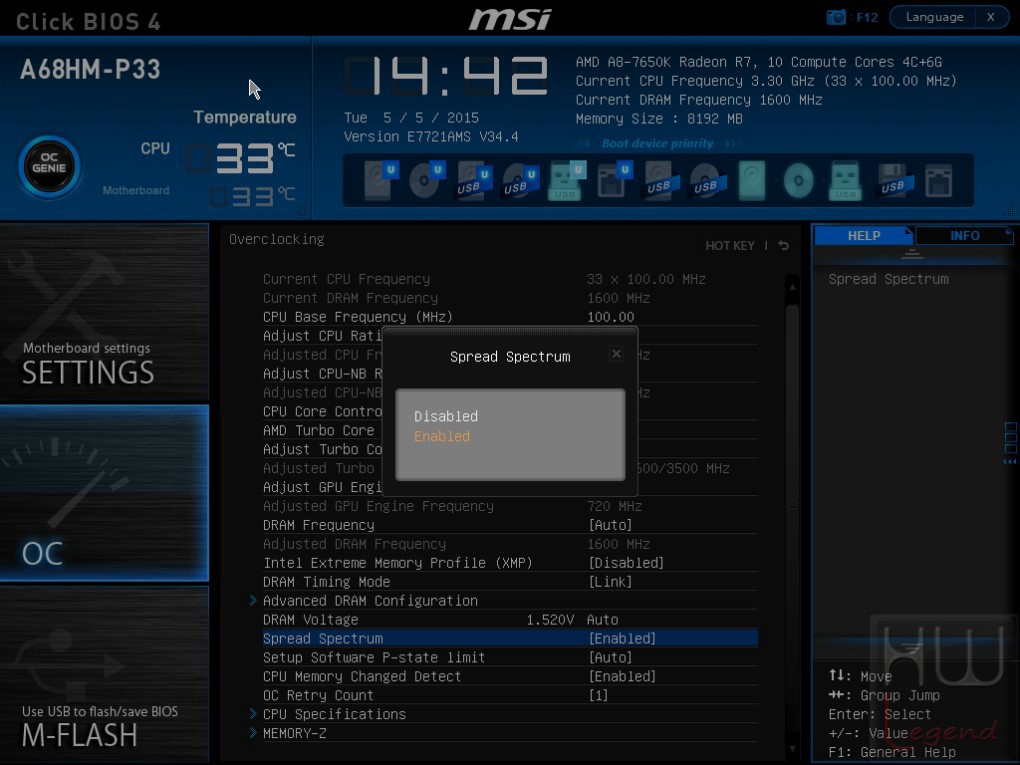
Task: Select the UEFI USB CD/DVD boot icon
Action: coord(521,180)
